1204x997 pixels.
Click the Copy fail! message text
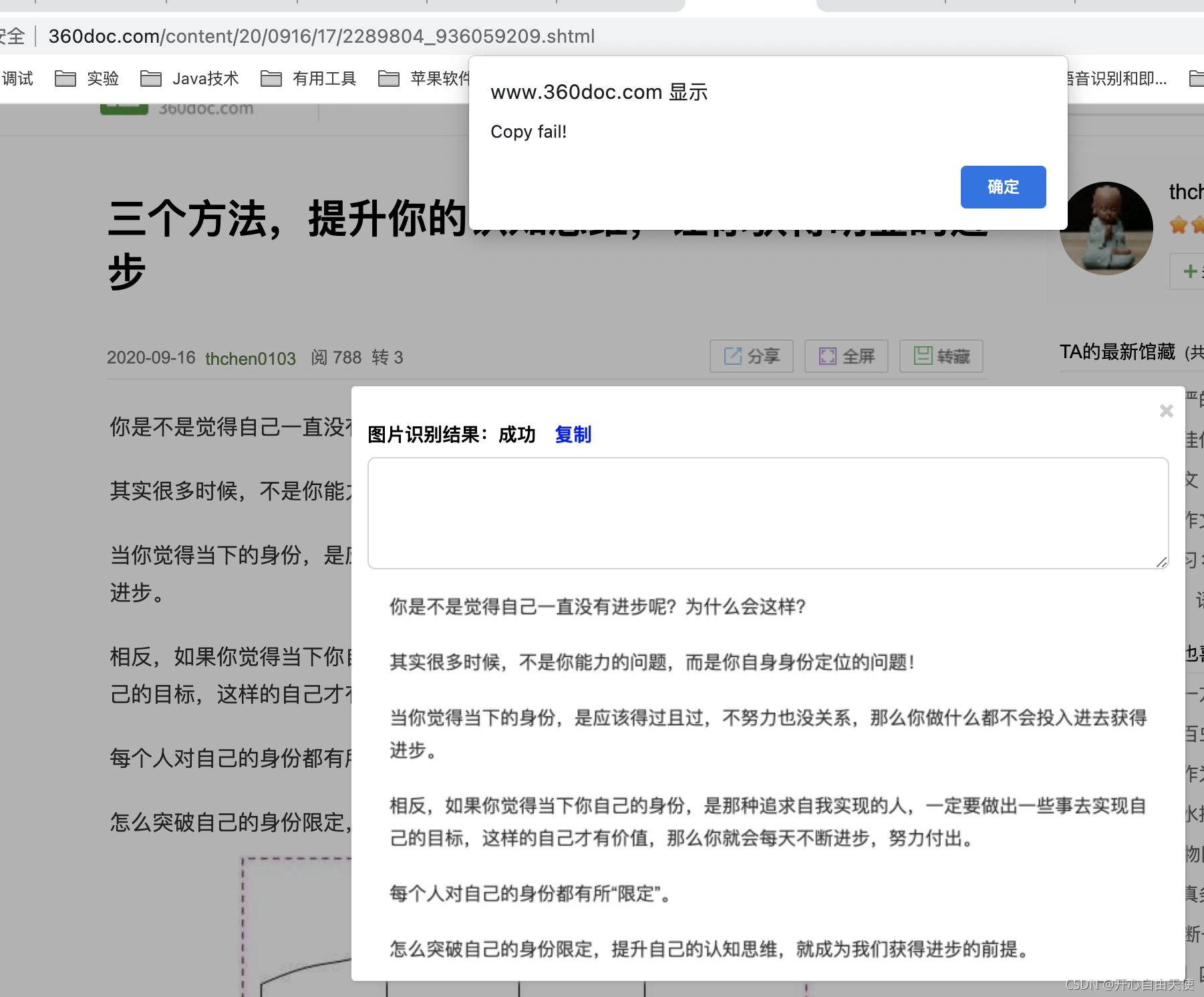click(x=529, y=132)
